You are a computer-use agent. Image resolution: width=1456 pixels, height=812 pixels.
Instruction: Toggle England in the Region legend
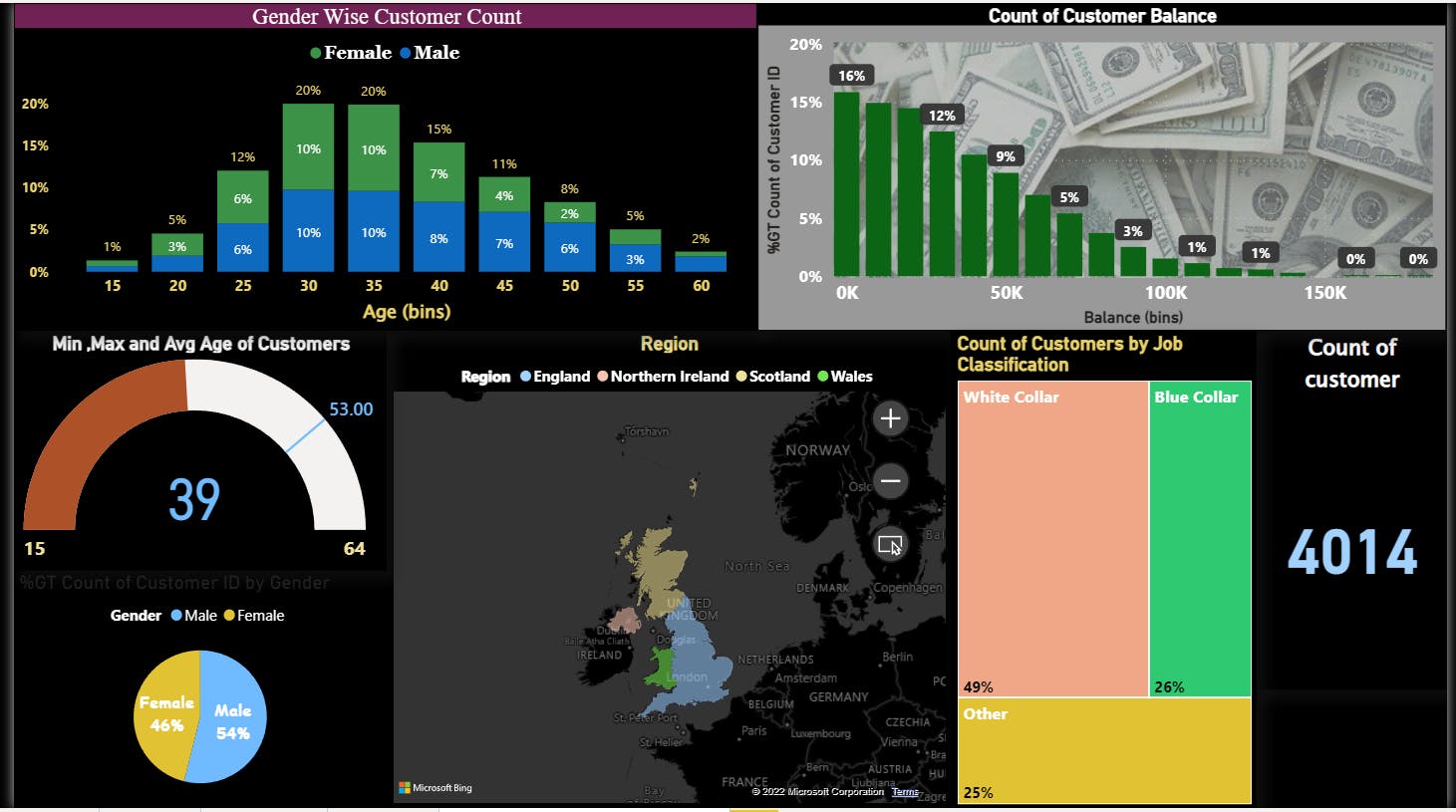point(563,377)
